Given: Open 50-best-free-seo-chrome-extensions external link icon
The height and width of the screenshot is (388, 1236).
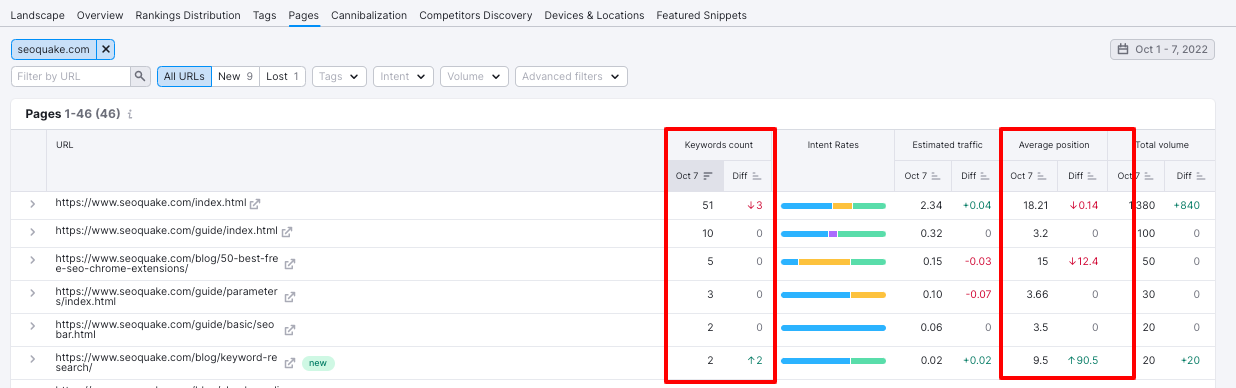Looking at the screenshot, I should (x=290, y=264).
